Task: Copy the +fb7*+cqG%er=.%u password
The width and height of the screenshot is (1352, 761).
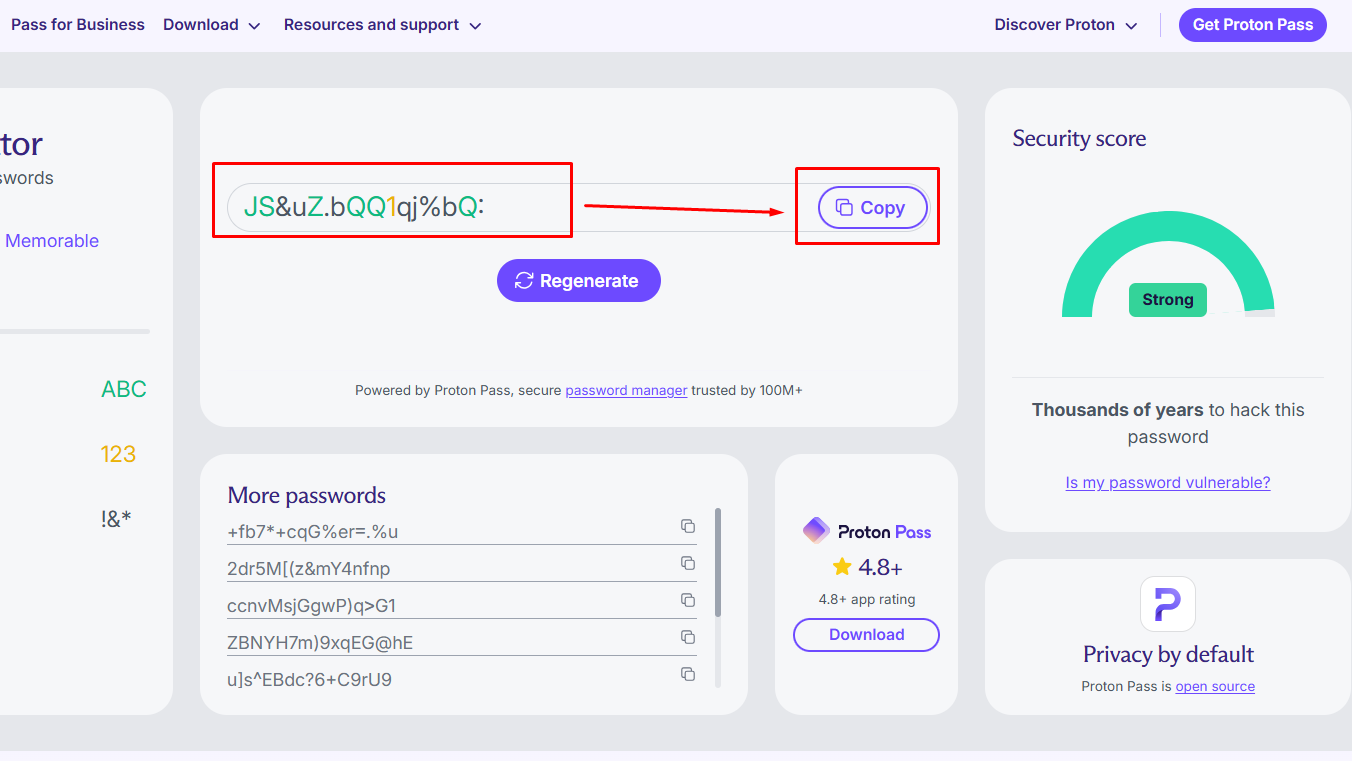Action: point(688,526)
